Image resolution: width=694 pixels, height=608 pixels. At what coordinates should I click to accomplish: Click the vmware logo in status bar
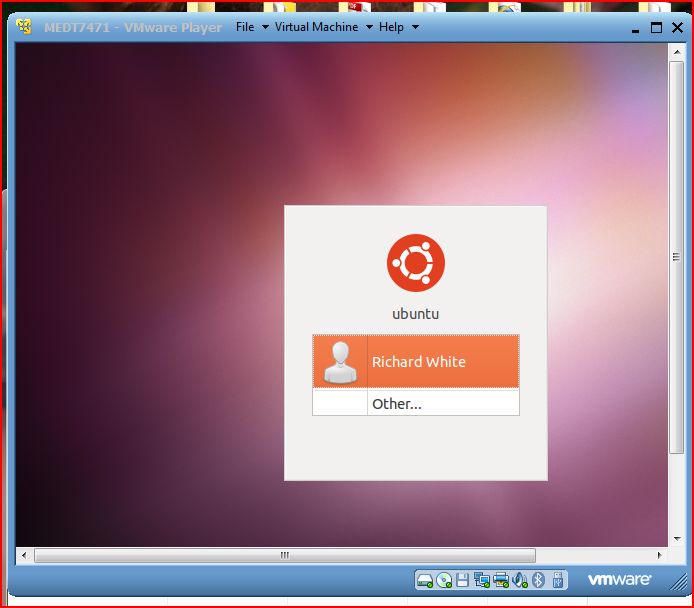(x=619, y=579)
